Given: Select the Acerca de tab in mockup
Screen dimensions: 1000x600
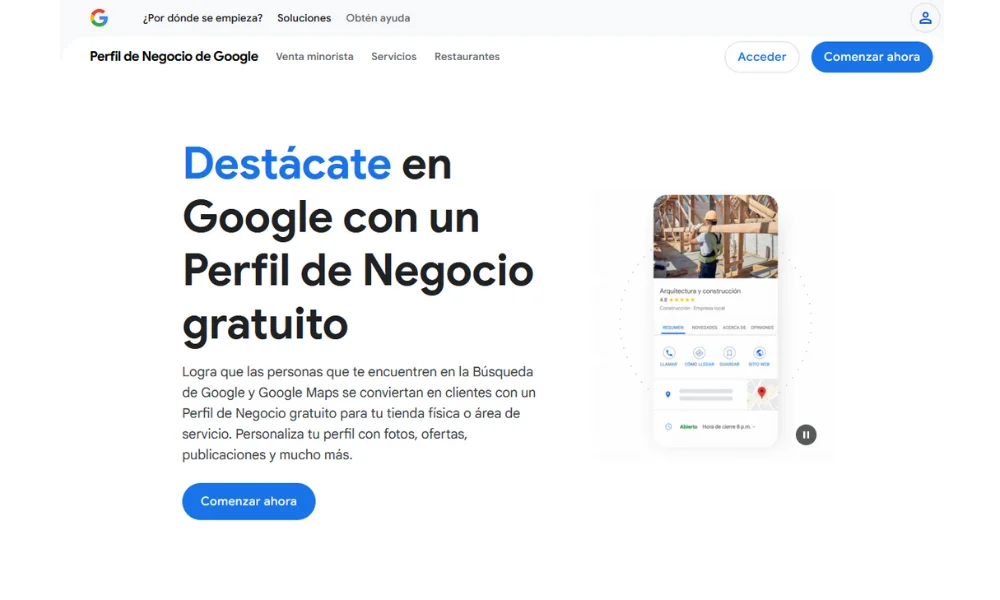Looking at the screenshot, I should [734, 328].
